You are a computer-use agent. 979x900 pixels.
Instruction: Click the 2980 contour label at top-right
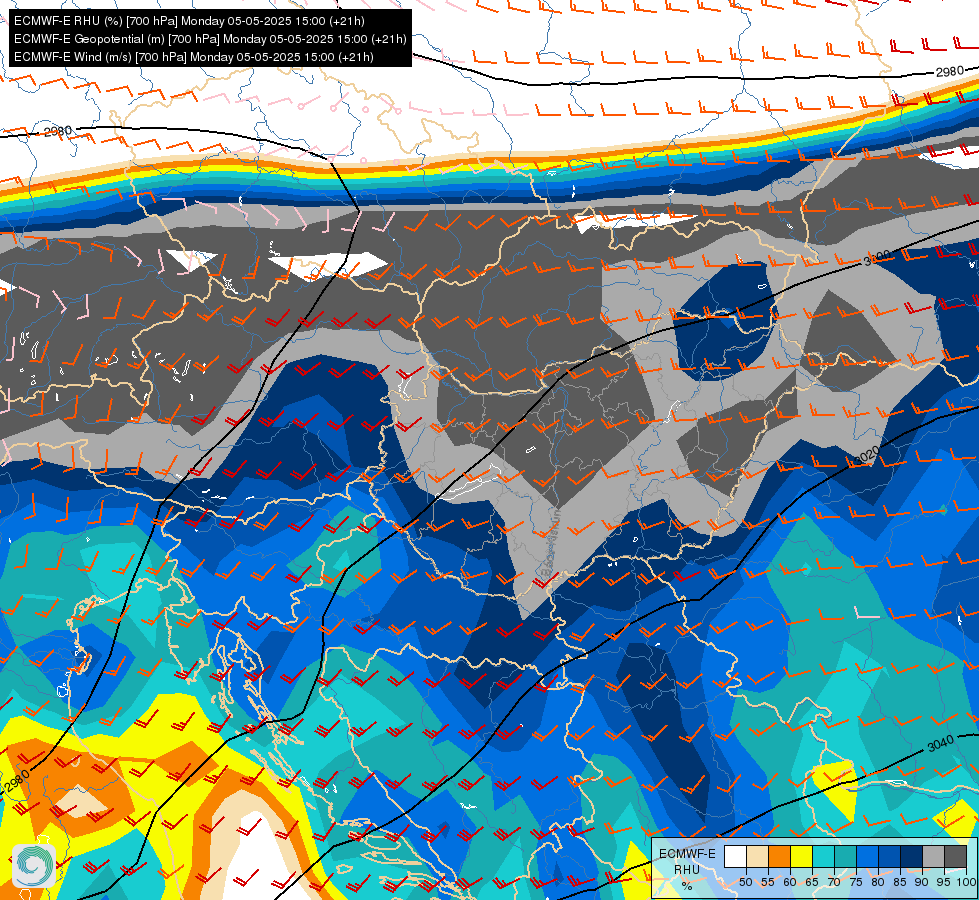point(950,72)
